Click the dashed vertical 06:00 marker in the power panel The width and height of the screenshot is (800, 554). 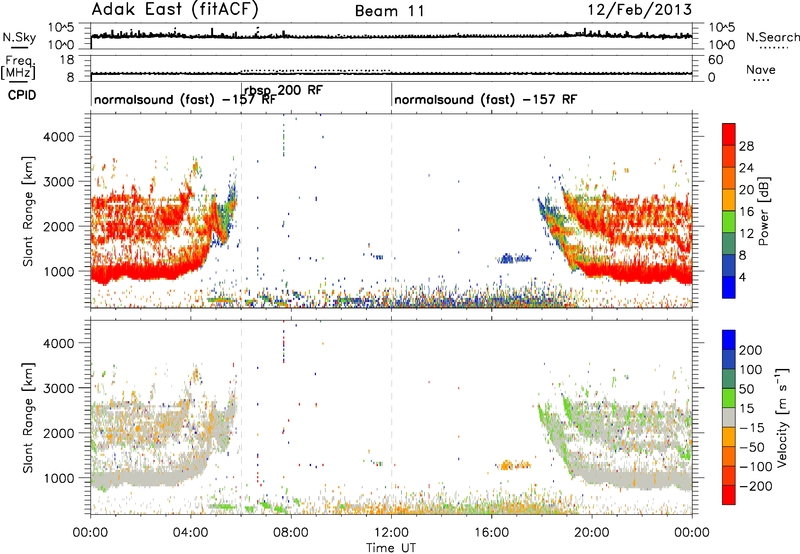click(241, 211)
